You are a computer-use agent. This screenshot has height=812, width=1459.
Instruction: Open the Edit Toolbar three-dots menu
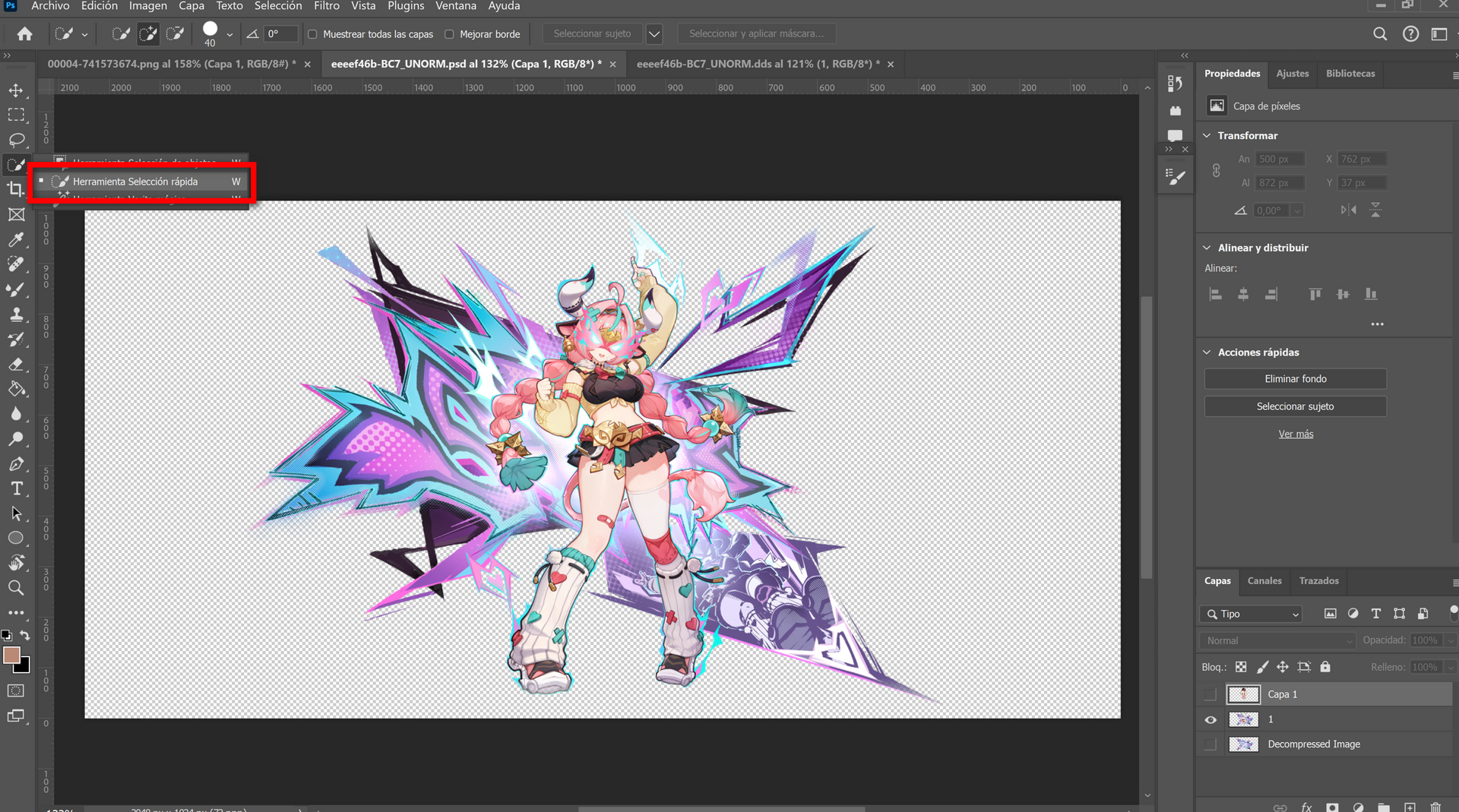pos(16,612)
